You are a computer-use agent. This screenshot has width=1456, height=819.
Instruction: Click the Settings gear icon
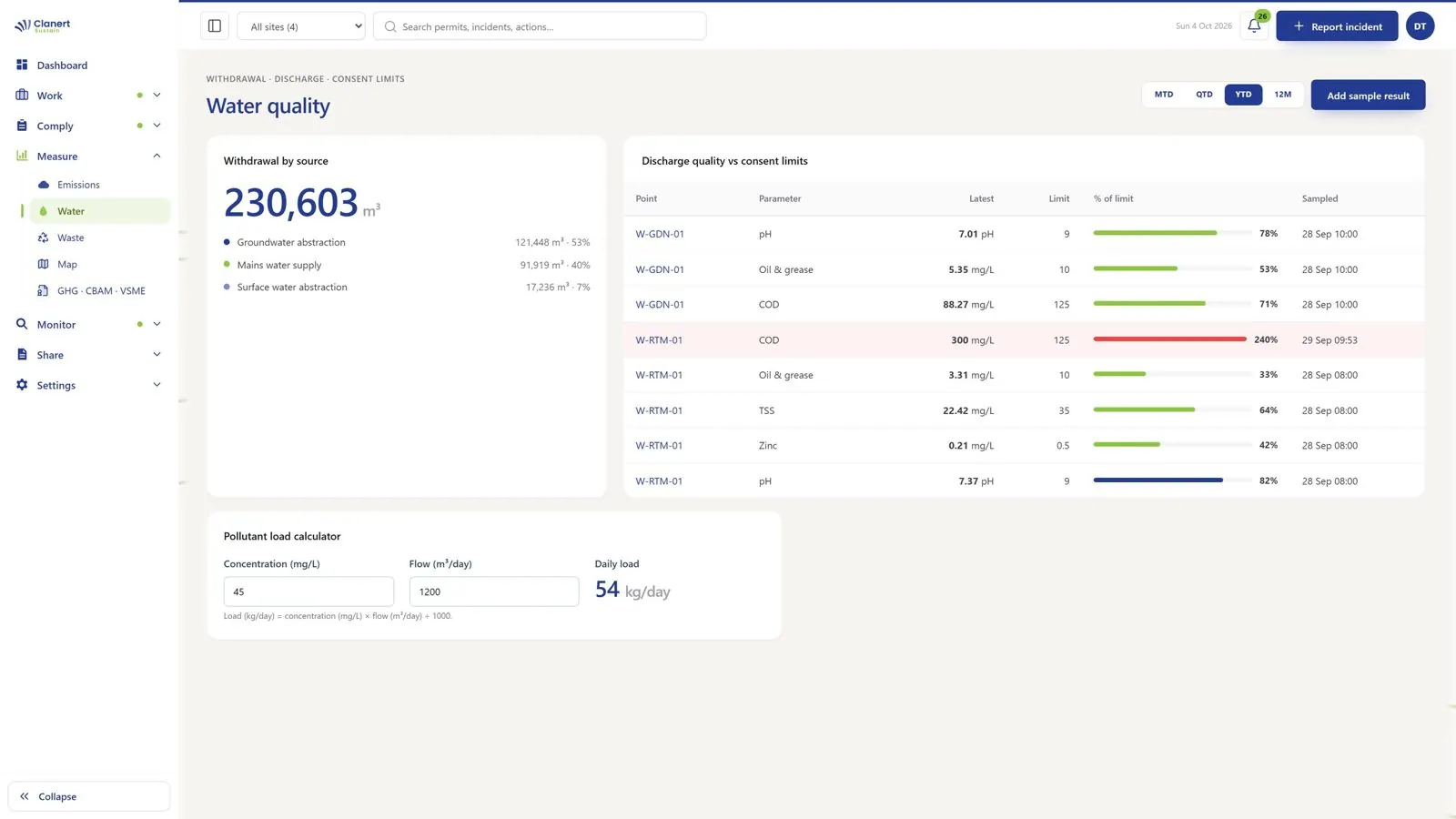coord(22,385)
